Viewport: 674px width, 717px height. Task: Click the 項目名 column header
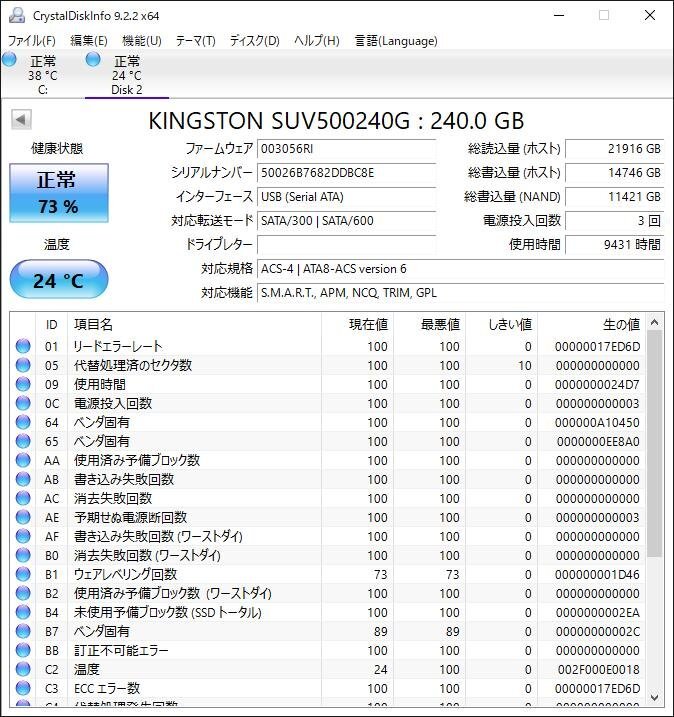pyautogui.click(x=194, y=325)
